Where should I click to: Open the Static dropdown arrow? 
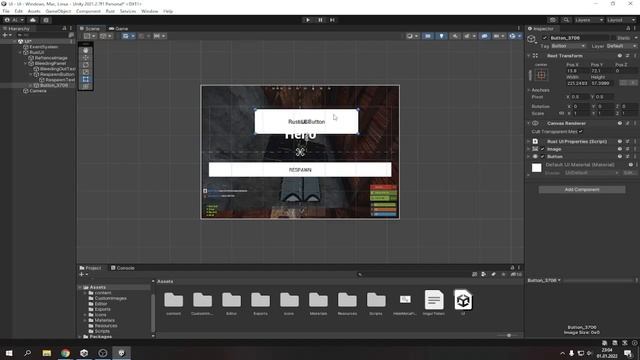pos(636,38)
